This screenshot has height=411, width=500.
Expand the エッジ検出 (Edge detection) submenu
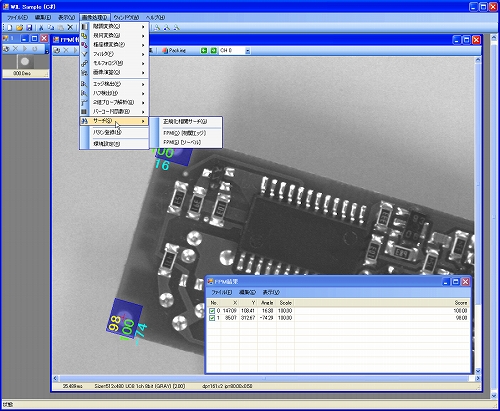click(x=114, y=84)
